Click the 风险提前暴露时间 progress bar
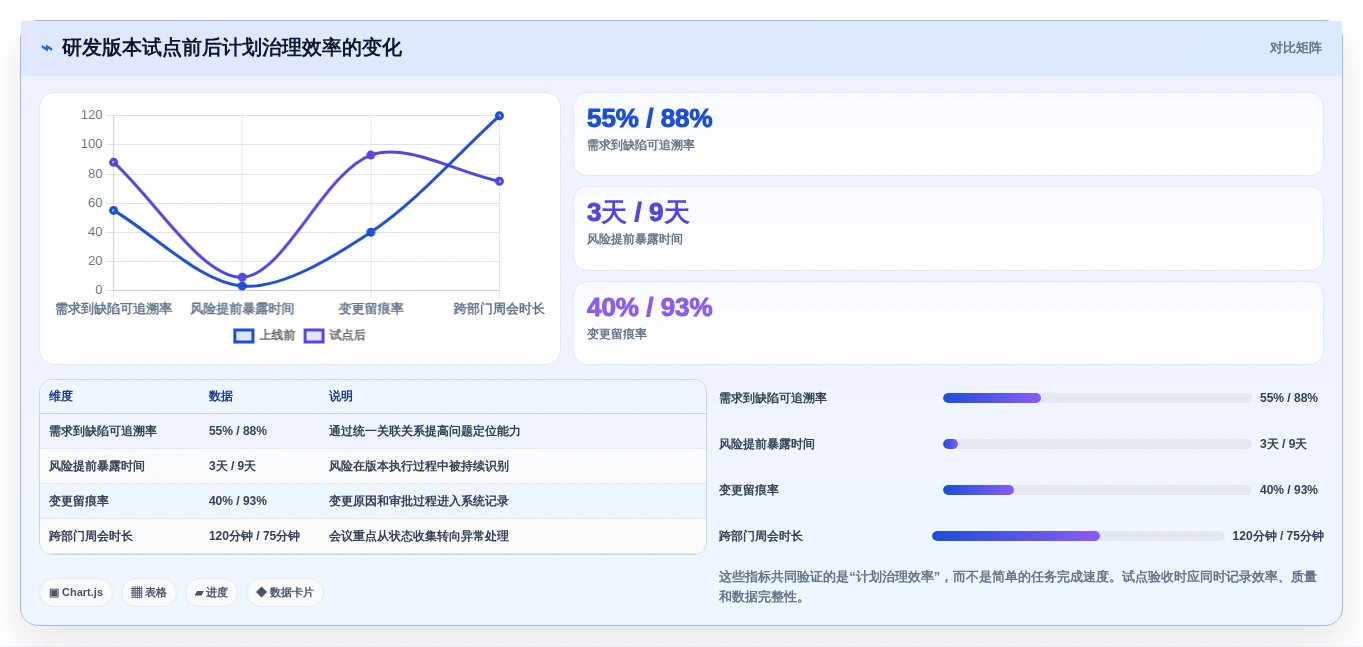This screenshot has width=1363, height=647. point(1097,444)
